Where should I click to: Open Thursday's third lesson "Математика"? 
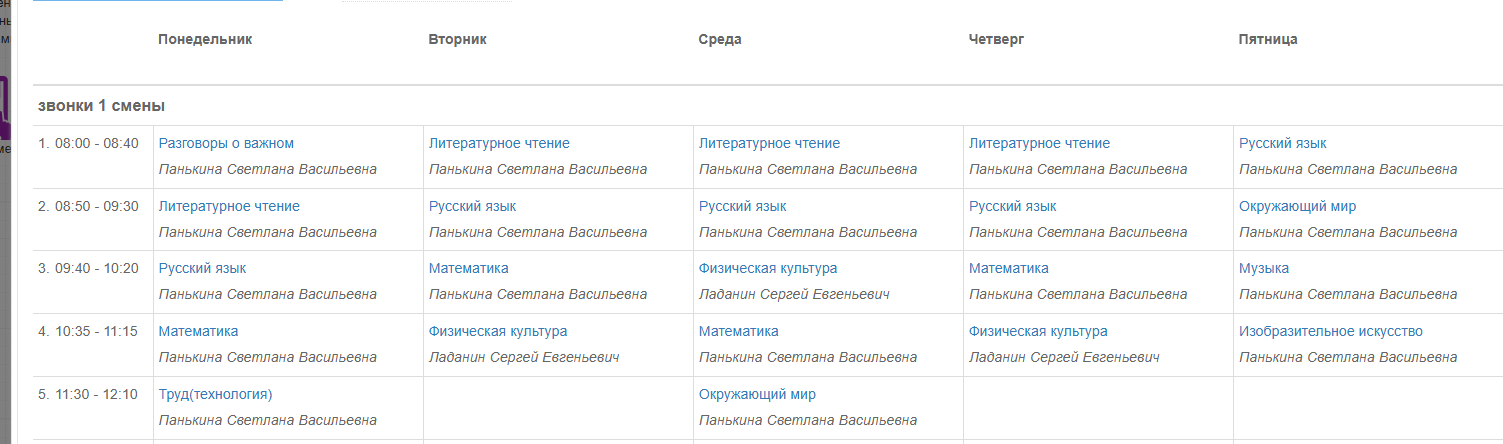[1008, 268]
